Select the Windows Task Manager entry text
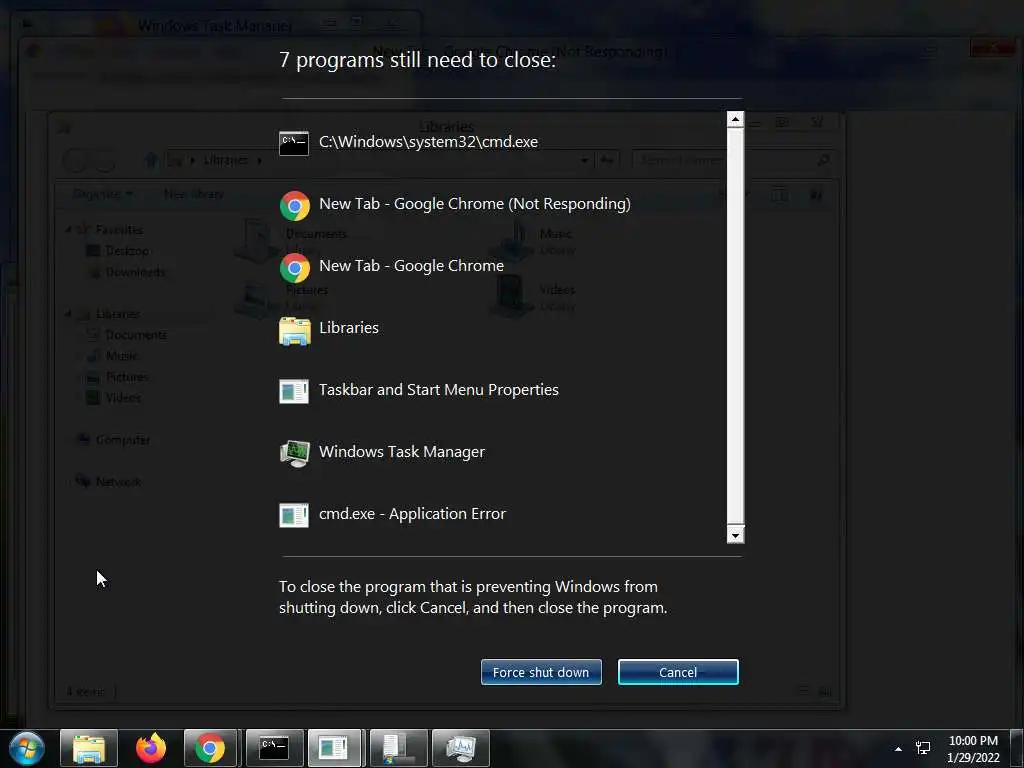1024x768 pixels. [402, 452]
